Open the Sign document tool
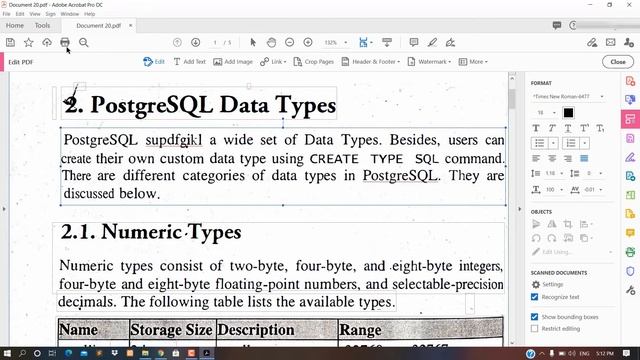The width and height of the screenshot is (640, 360). 450,42
